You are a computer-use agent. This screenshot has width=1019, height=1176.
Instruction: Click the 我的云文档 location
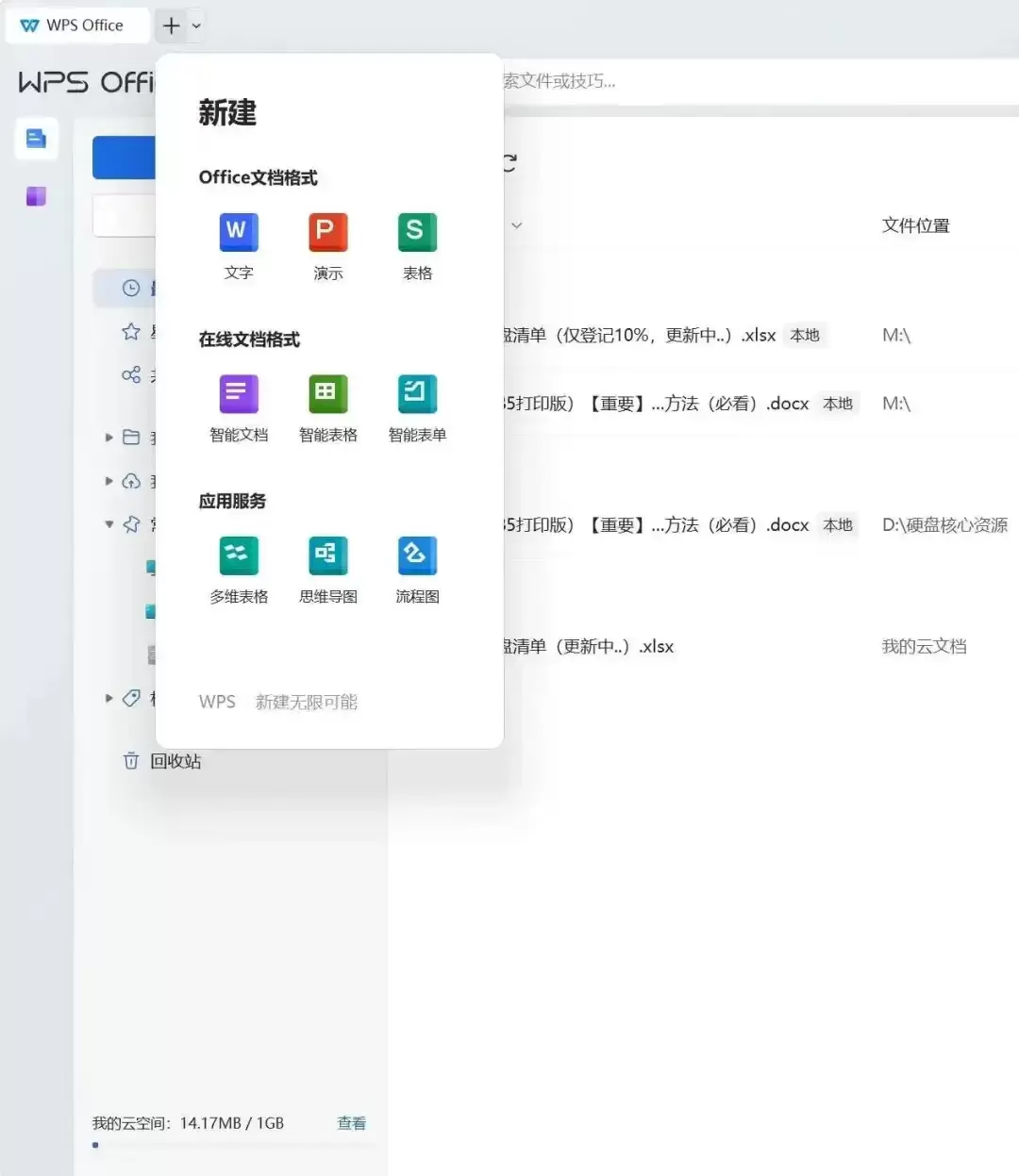[924, 647]
